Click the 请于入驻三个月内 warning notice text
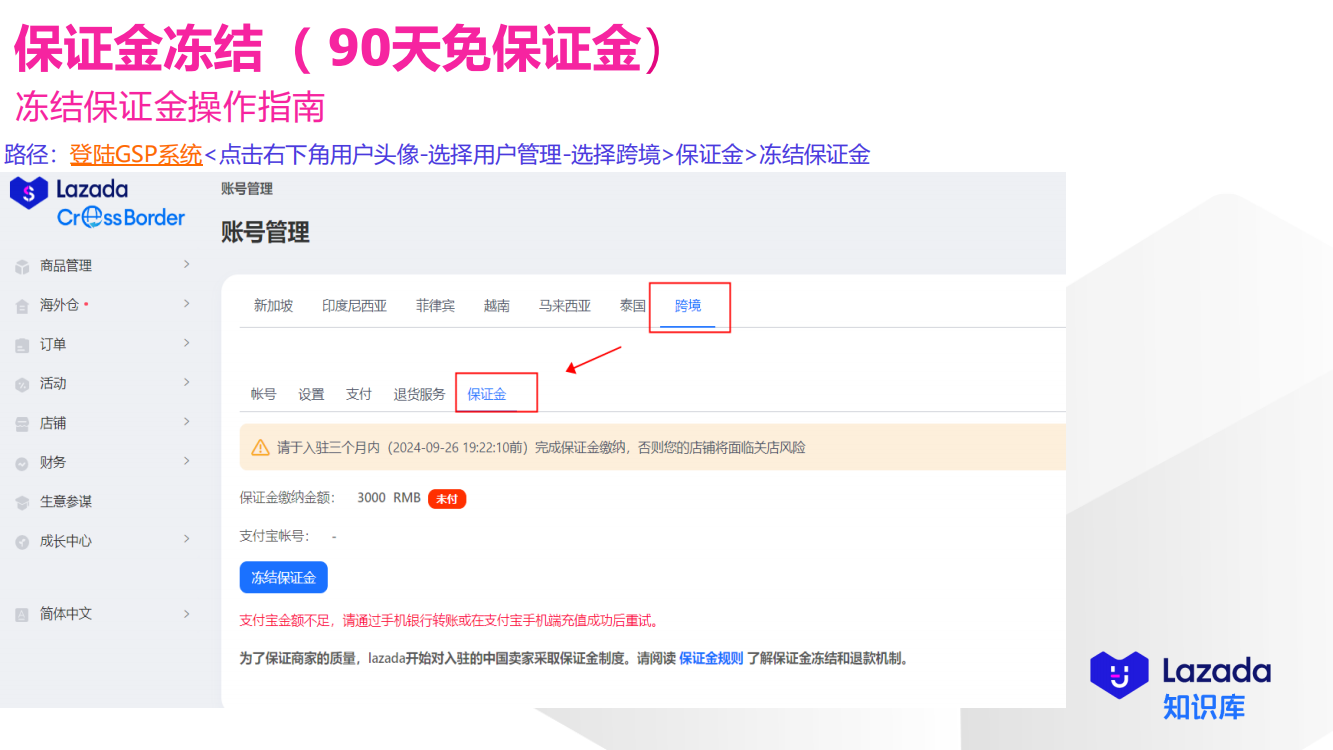This screenshot has height=750, width=1333. [x=541, y=447]
